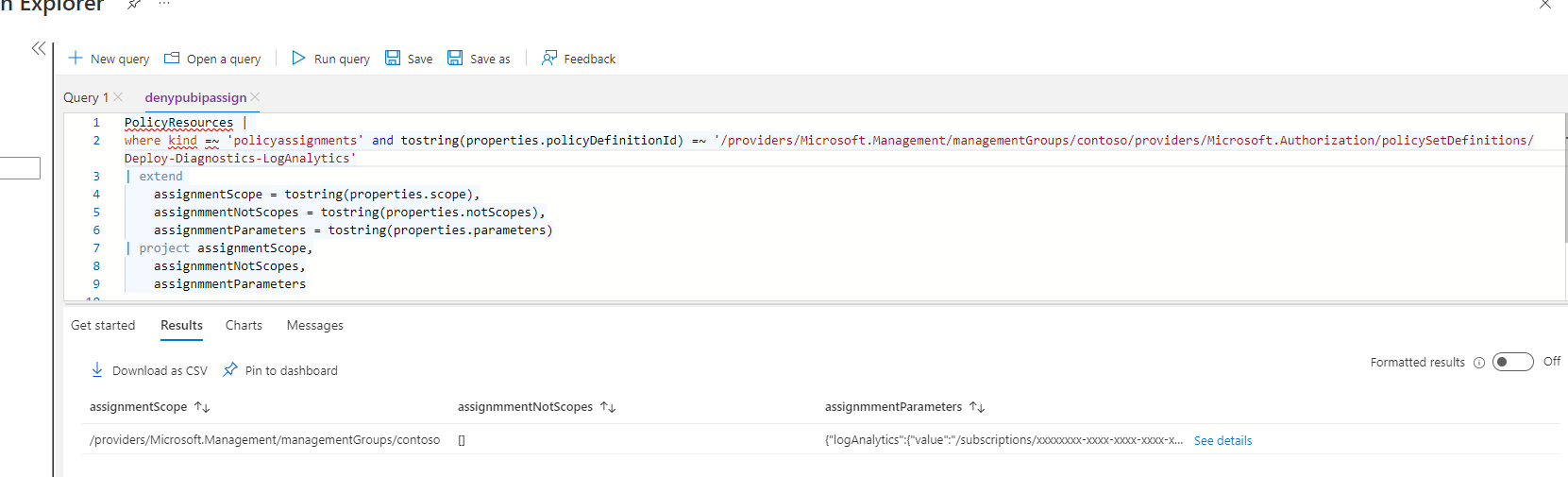
Task: Switch to the Messages tab
Action: click(314, 325)
